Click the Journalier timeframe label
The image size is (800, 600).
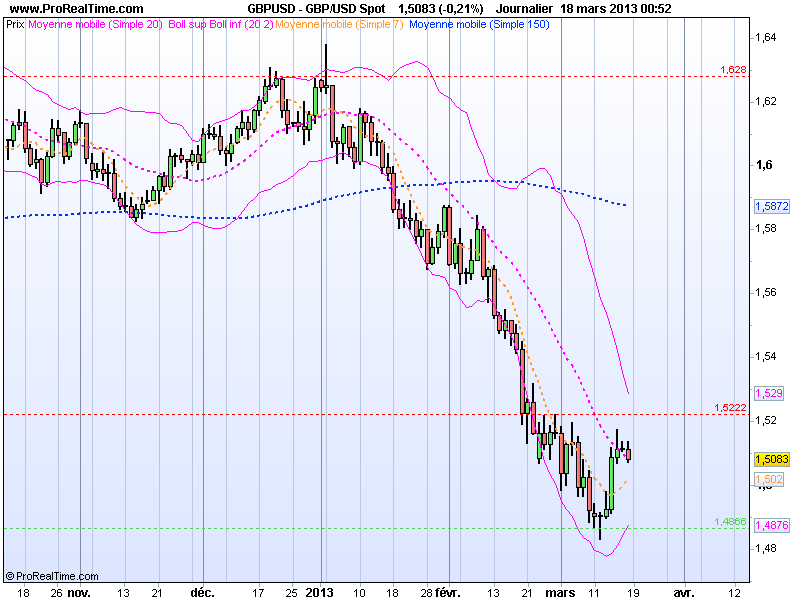click(524, 9)
